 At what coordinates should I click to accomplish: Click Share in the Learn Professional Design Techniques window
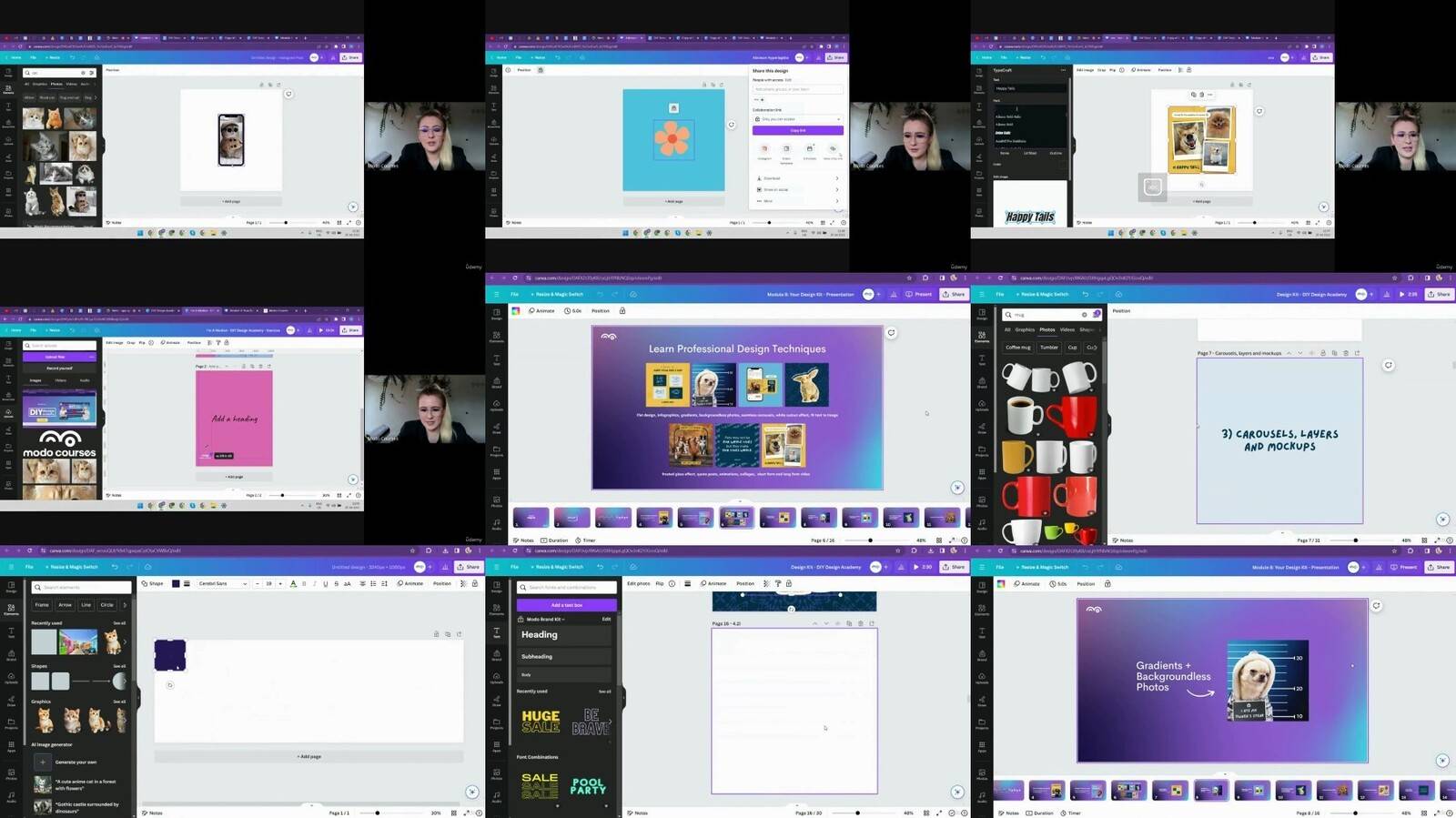point(954,294)
